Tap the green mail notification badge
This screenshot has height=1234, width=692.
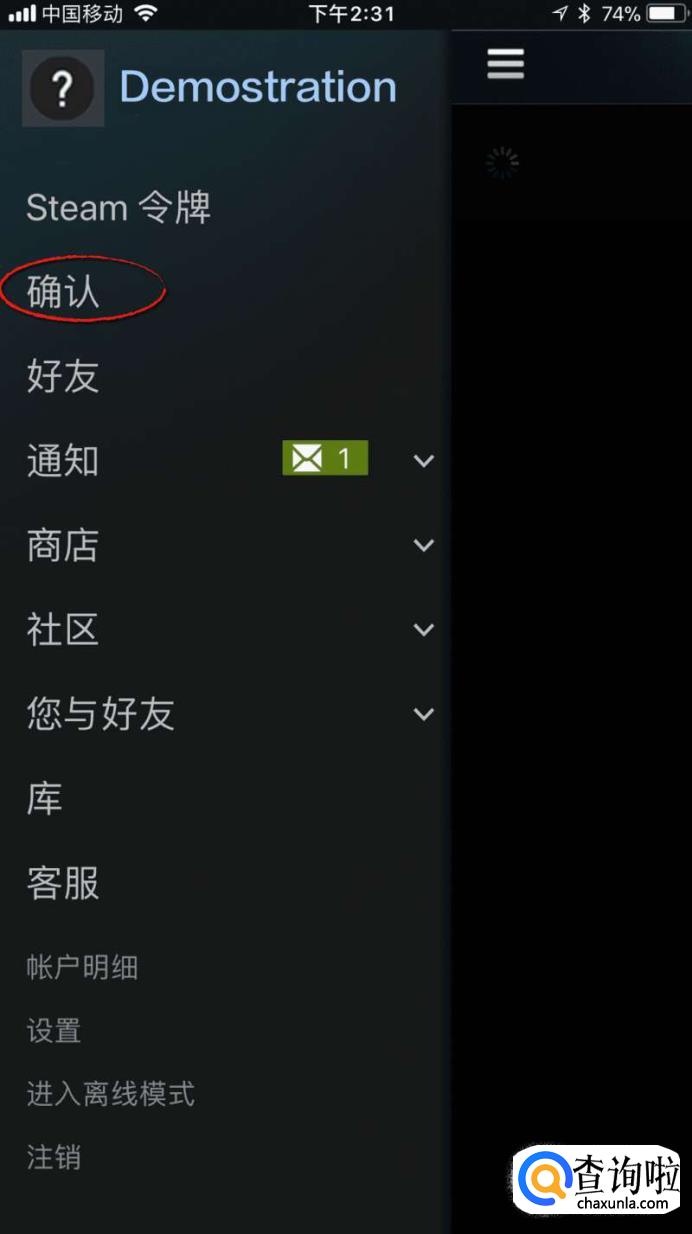(x=325, y=458)
